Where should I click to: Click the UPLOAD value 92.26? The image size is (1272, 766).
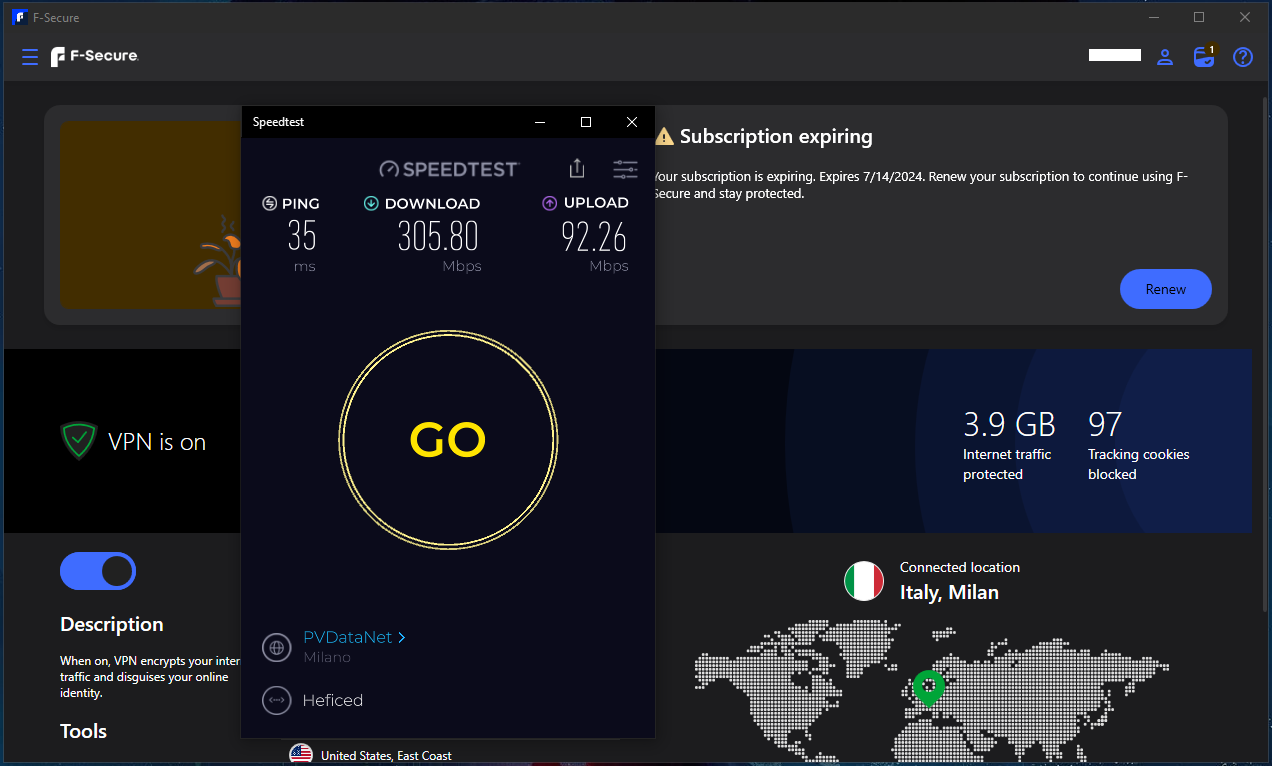pos(594,236)
